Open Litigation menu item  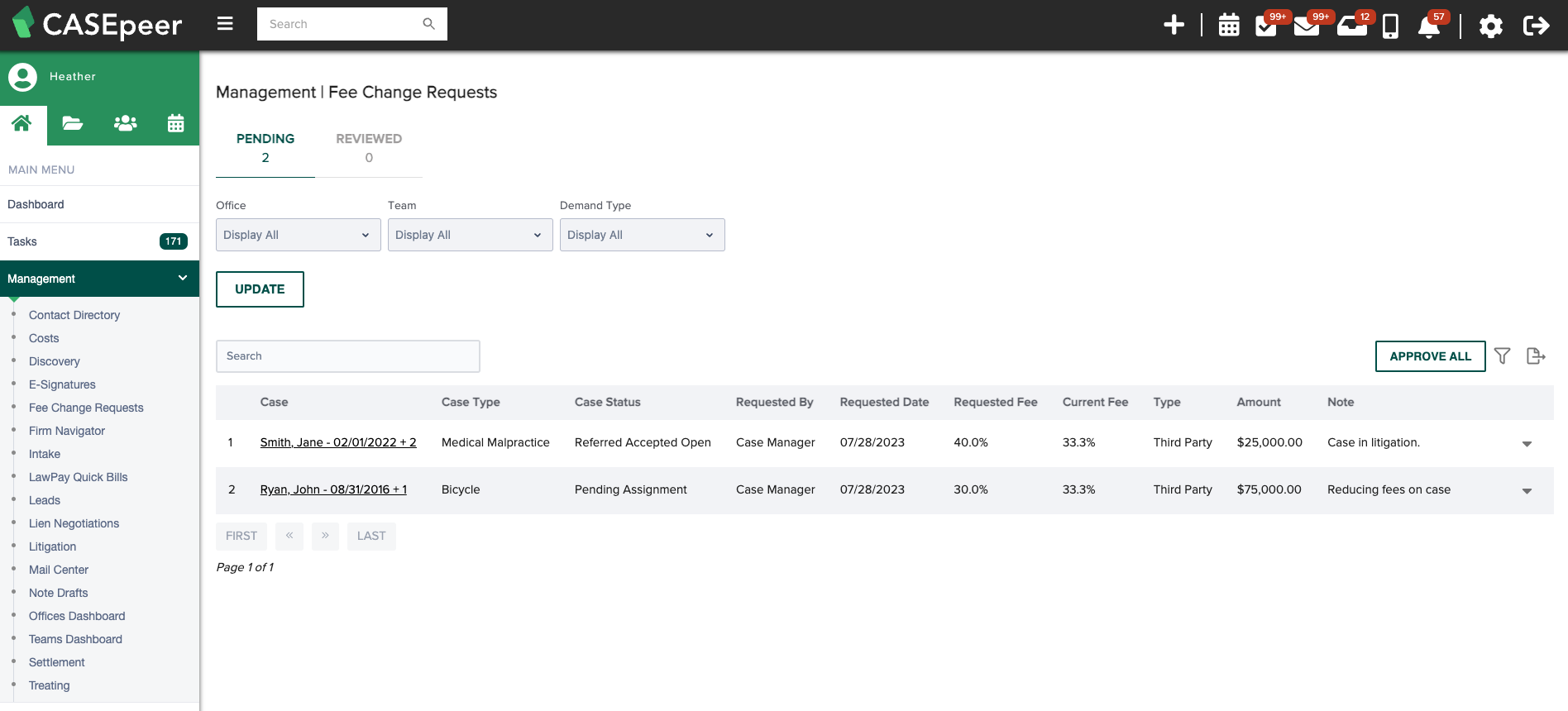[53, 546]
